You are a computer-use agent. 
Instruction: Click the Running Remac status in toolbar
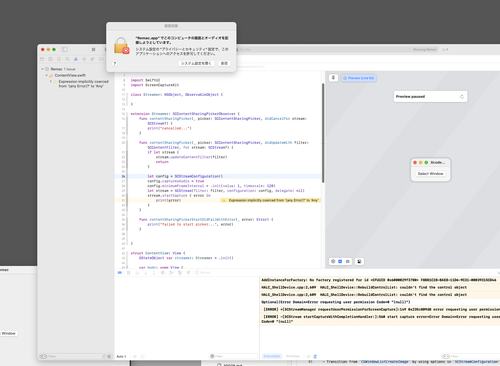click(x=425, y=49)
